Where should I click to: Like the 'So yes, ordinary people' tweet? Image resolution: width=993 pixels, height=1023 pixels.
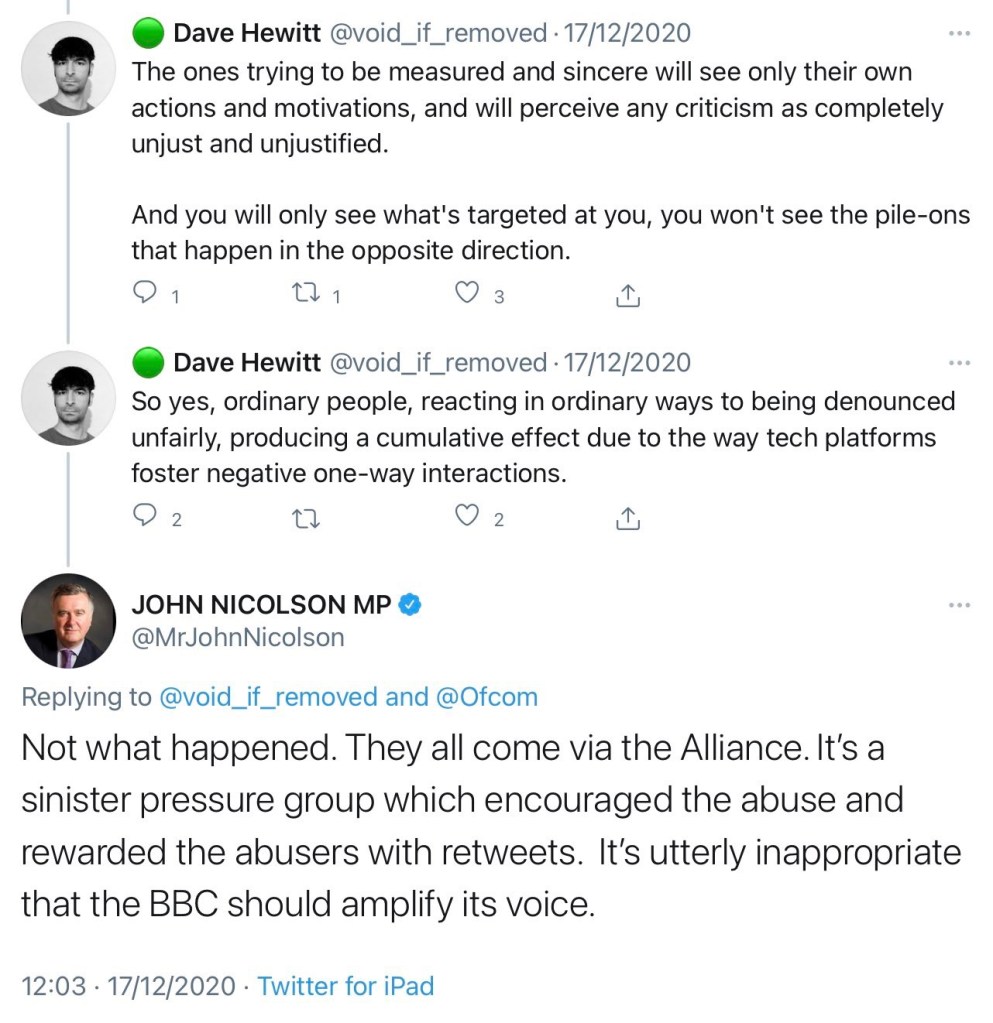pos(467,516)
